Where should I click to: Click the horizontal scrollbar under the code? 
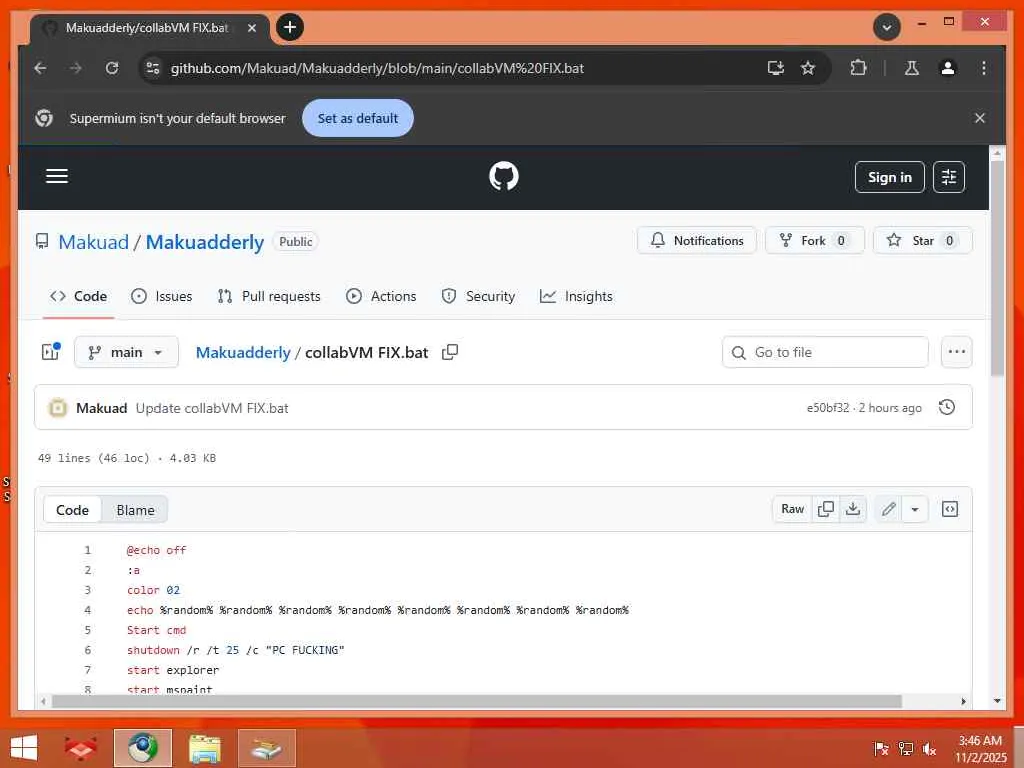click(x=477, y=701)
